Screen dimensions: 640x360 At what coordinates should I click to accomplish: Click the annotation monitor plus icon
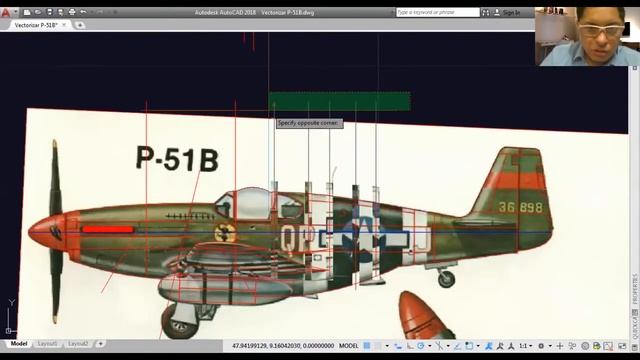click(560, 346)
